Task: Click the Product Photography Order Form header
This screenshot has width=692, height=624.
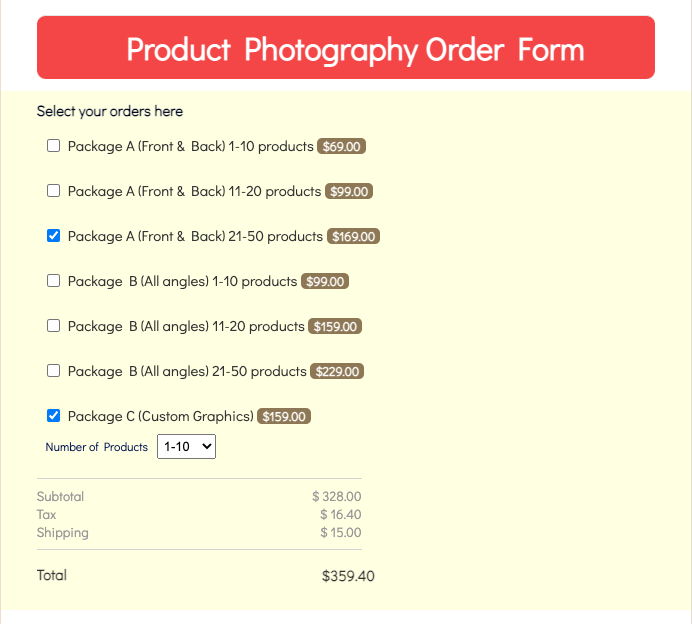Action: point(346,48)
